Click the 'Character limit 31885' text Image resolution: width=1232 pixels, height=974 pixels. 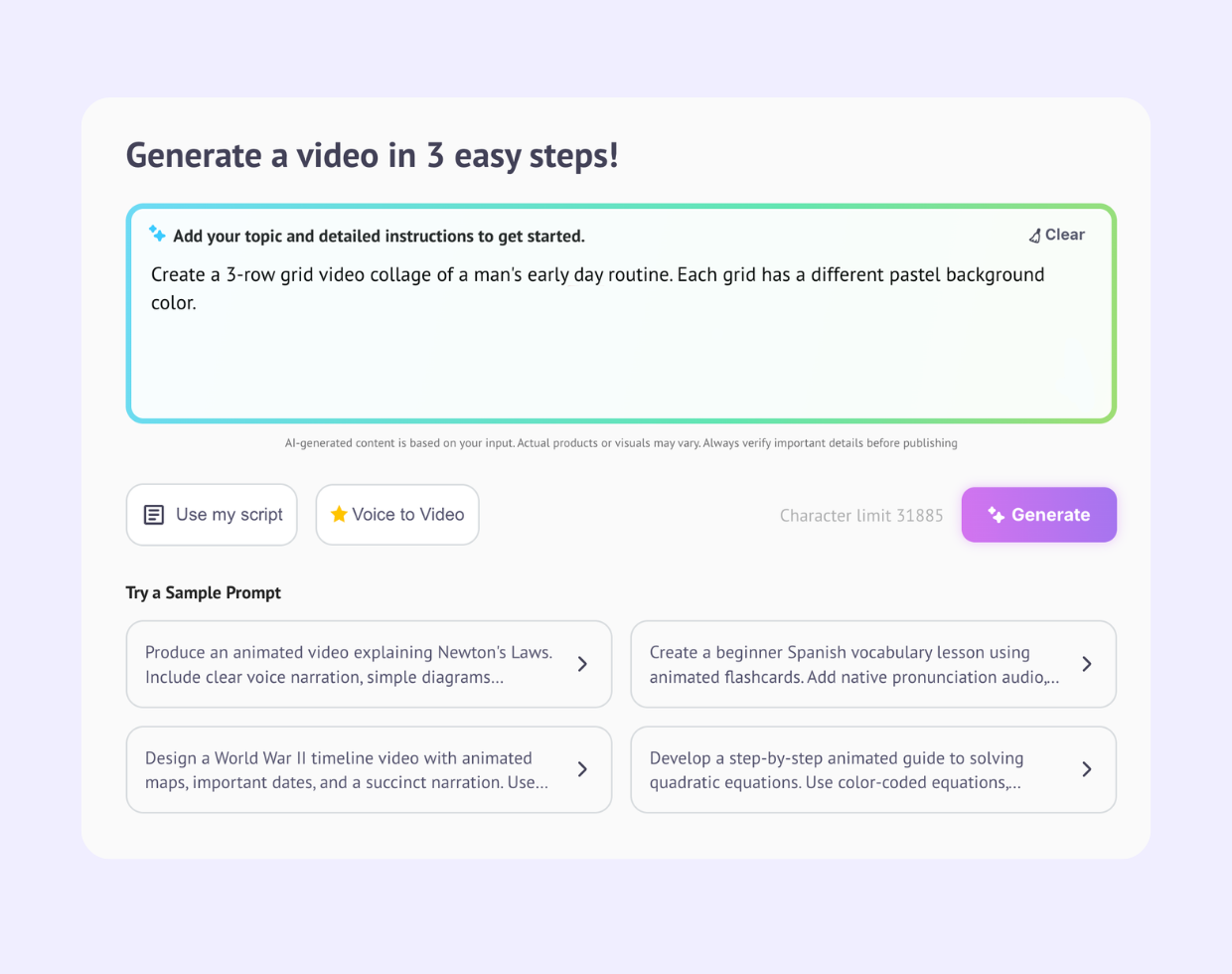pyautogui.click(x=861, y=516)
